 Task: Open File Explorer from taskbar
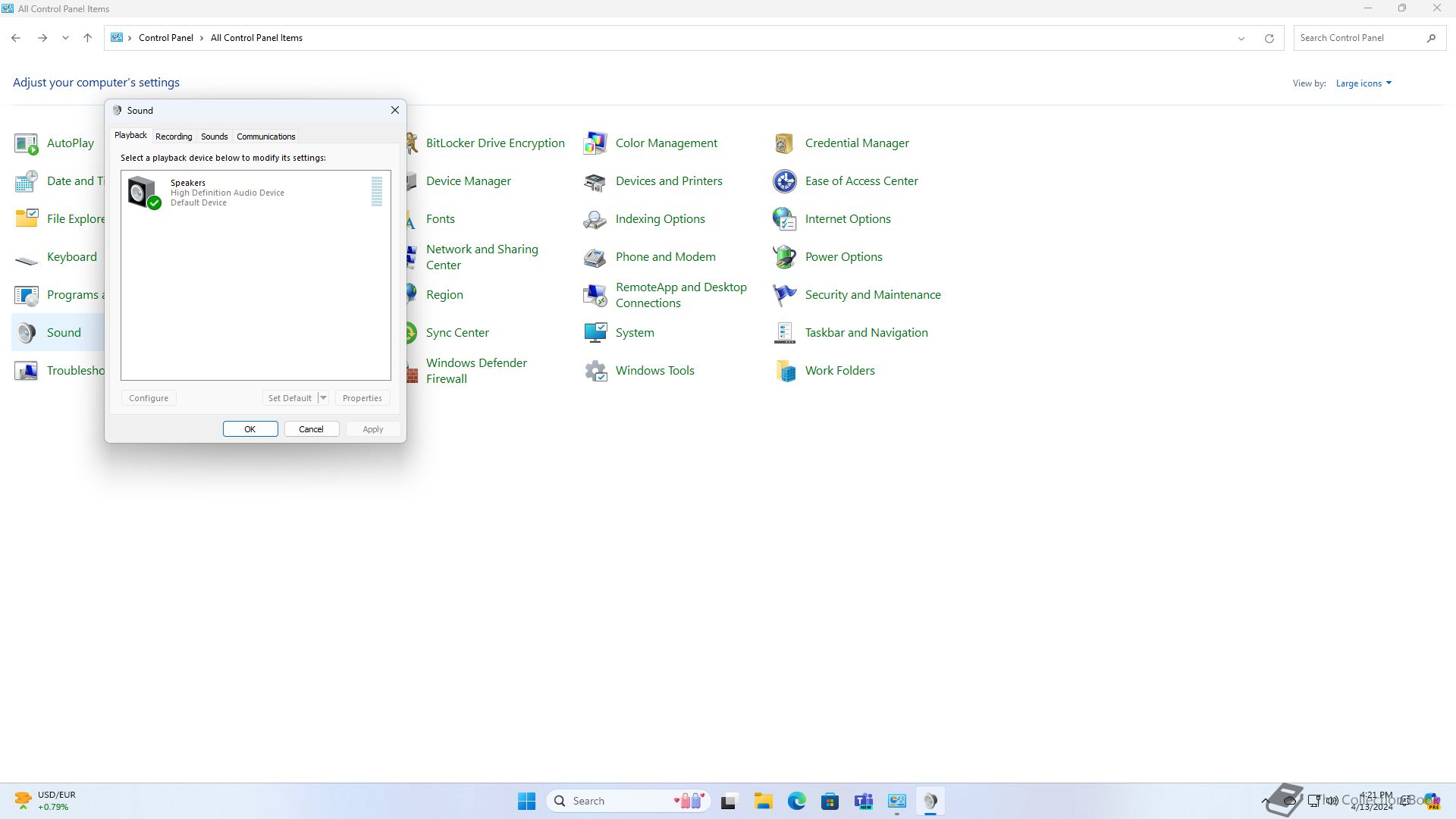coord(763,801)
